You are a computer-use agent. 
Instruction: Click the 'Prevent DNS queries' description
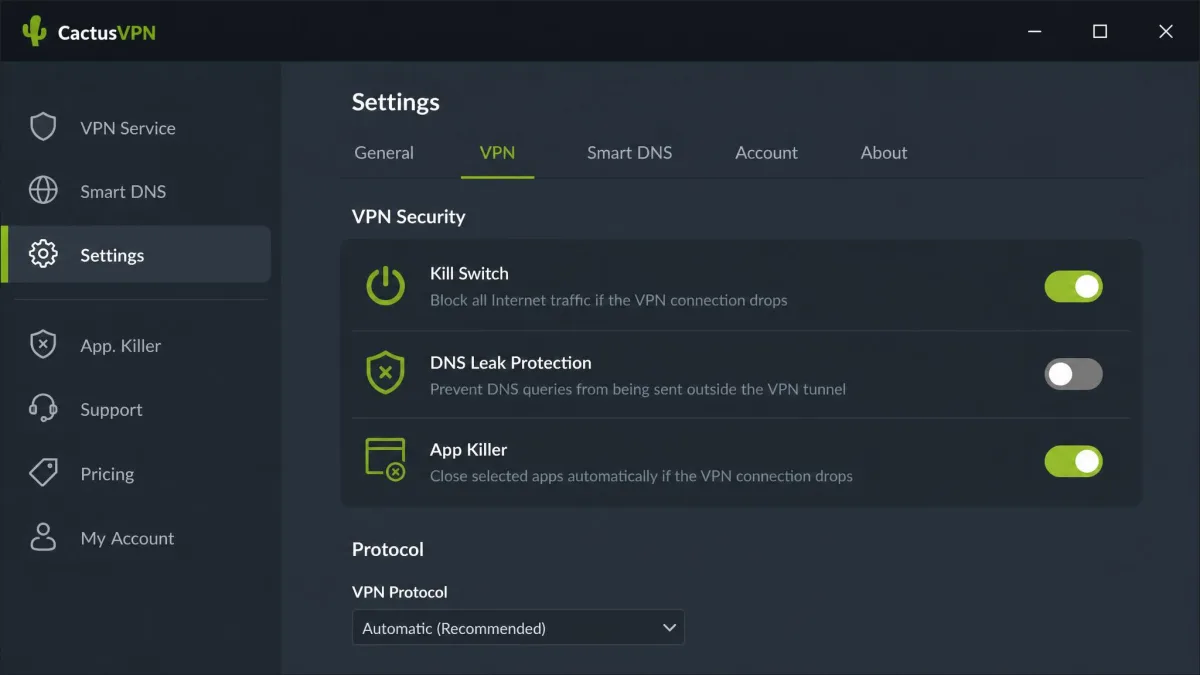point(638,389)
